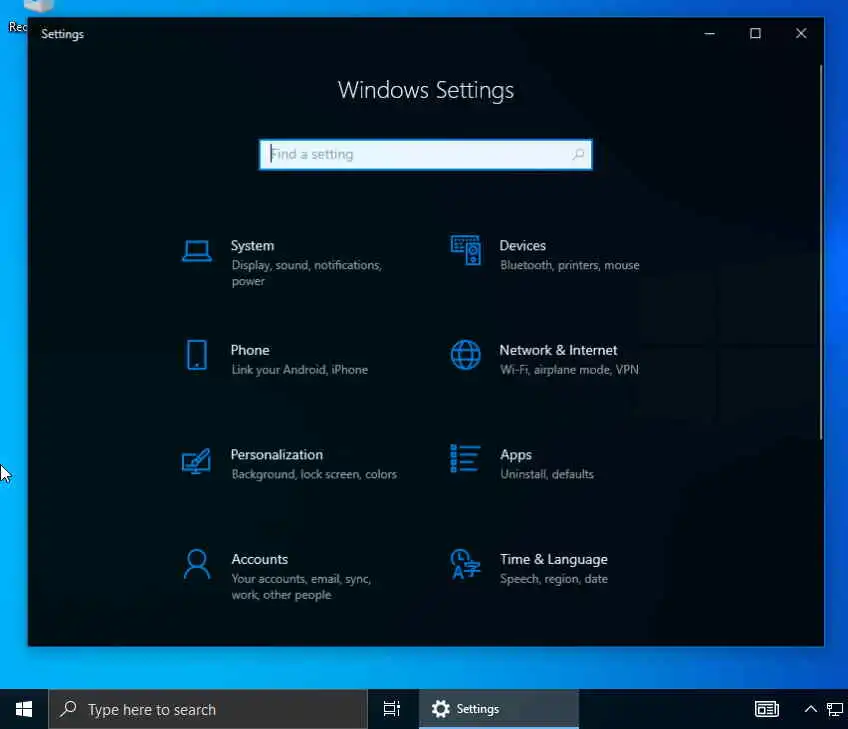Open Accounts title link
This screenshot has width=848, height=729.
pyautogui.click(x=260, y=559)
